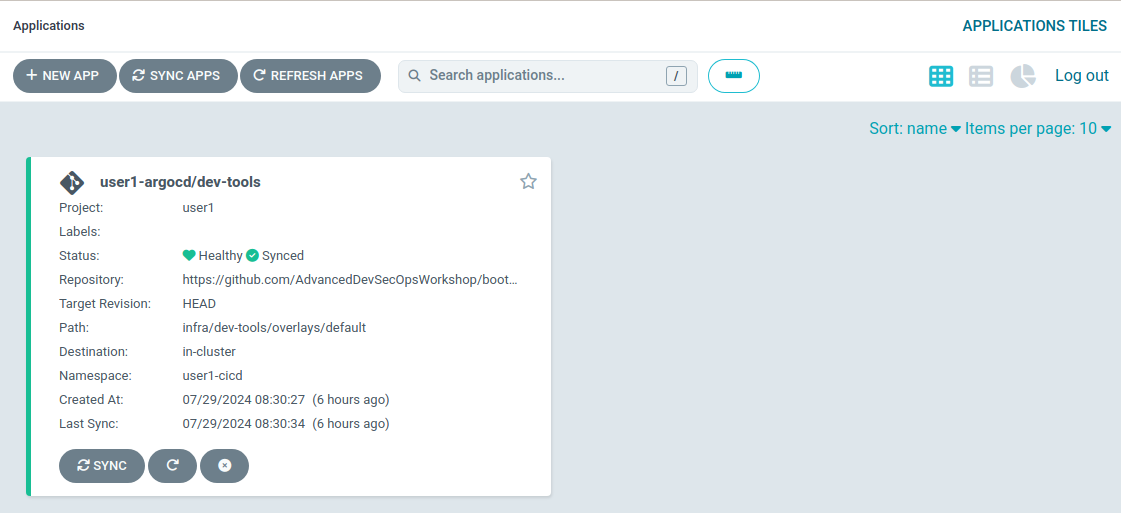Viewport: 1121px width, 513px height.
Task: Click REFRESH APPS button
Action: (x=310, y=76)
